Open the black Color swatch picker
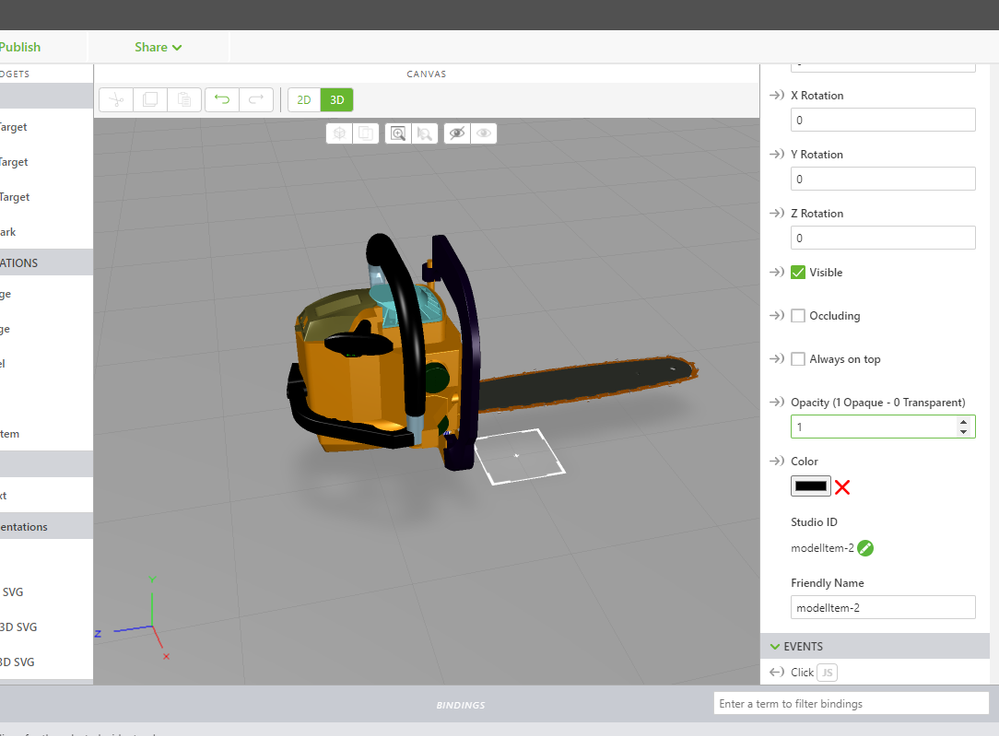Image resolution: width=999 pixels, height=736 pixels. 811,486
